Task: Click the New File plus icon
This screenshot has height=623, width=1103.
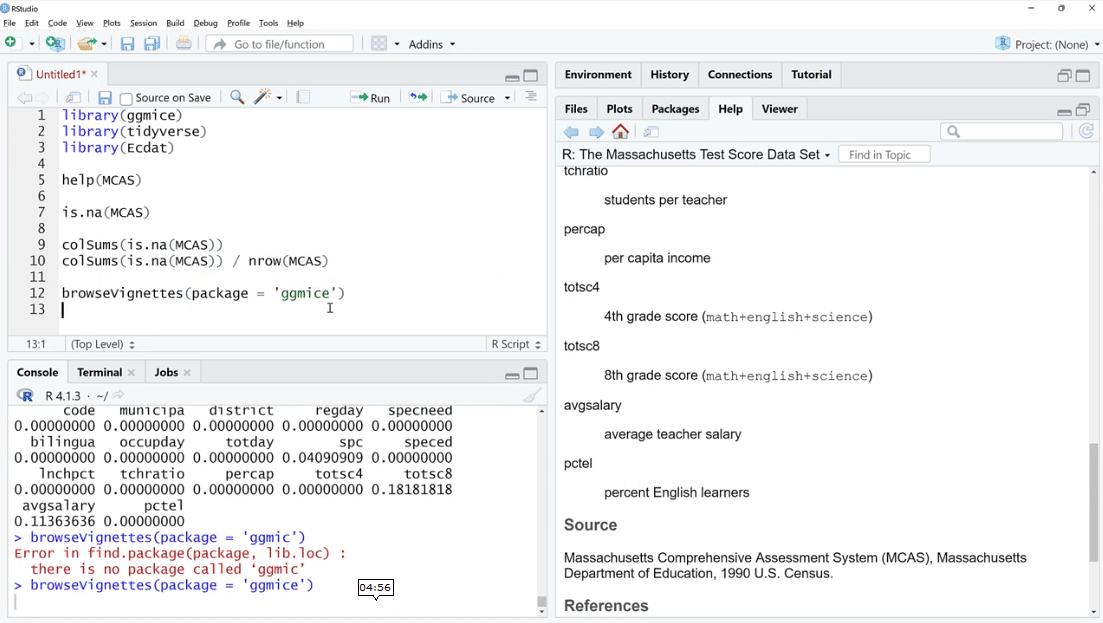Action: 11,43
